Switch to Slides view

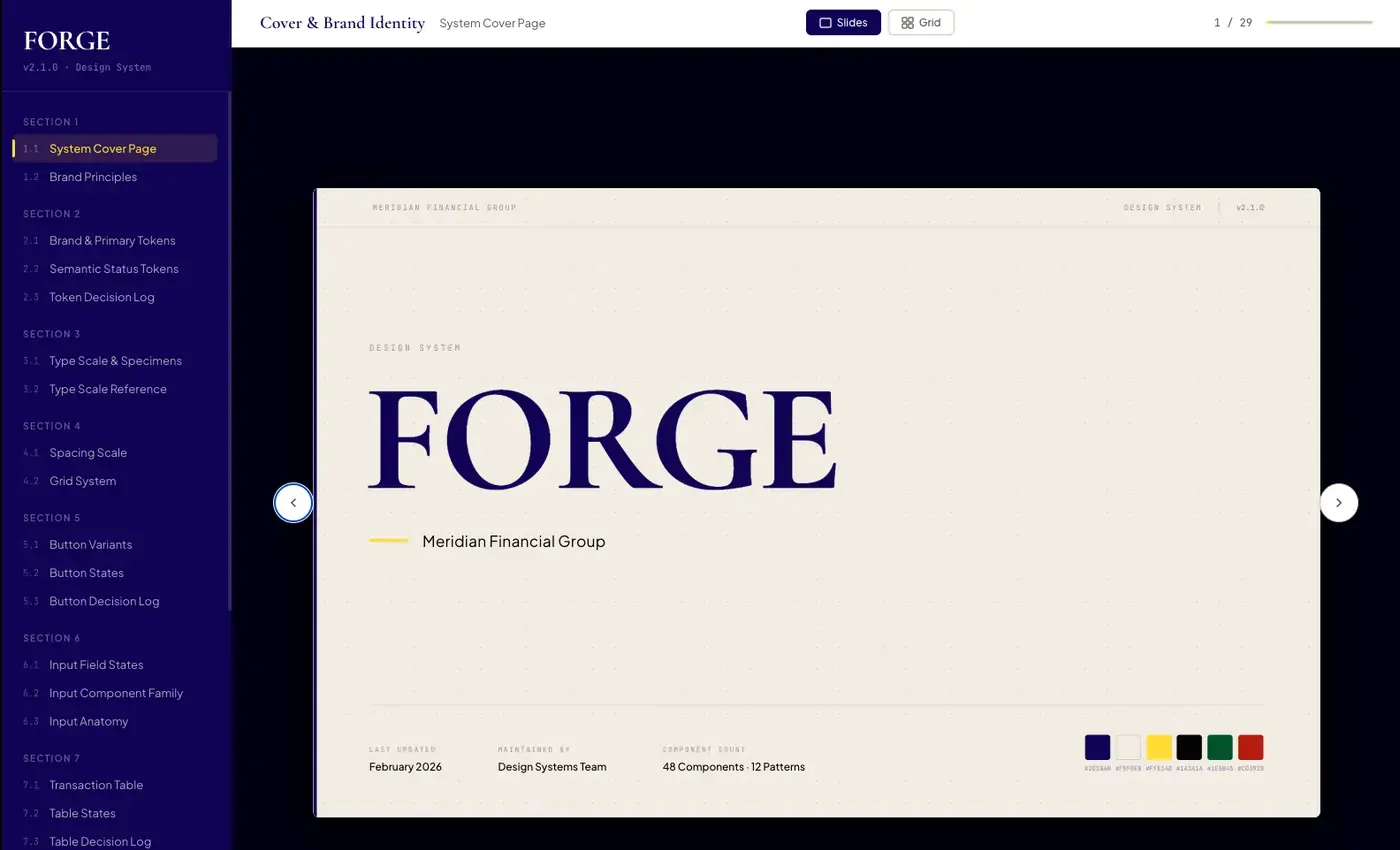pyautogui.click(x=843, y=22)
